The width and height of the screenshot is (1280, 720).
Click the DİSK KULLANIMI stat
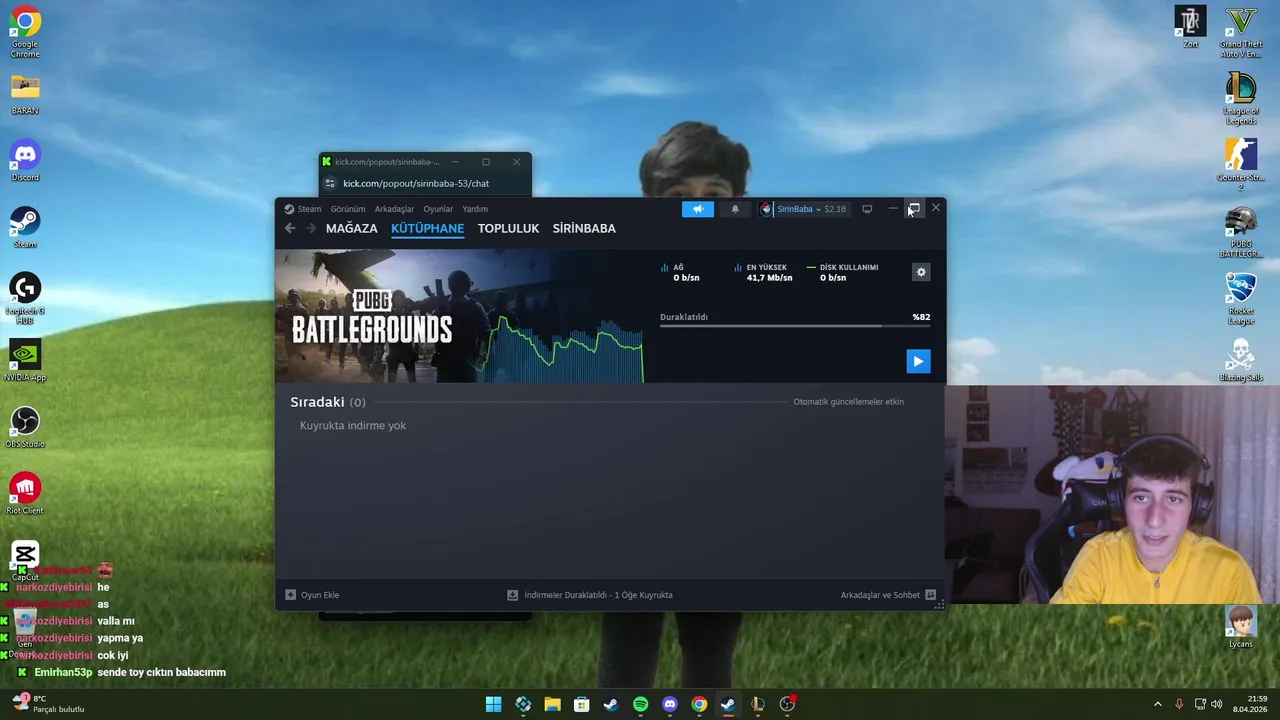[843, 273]
